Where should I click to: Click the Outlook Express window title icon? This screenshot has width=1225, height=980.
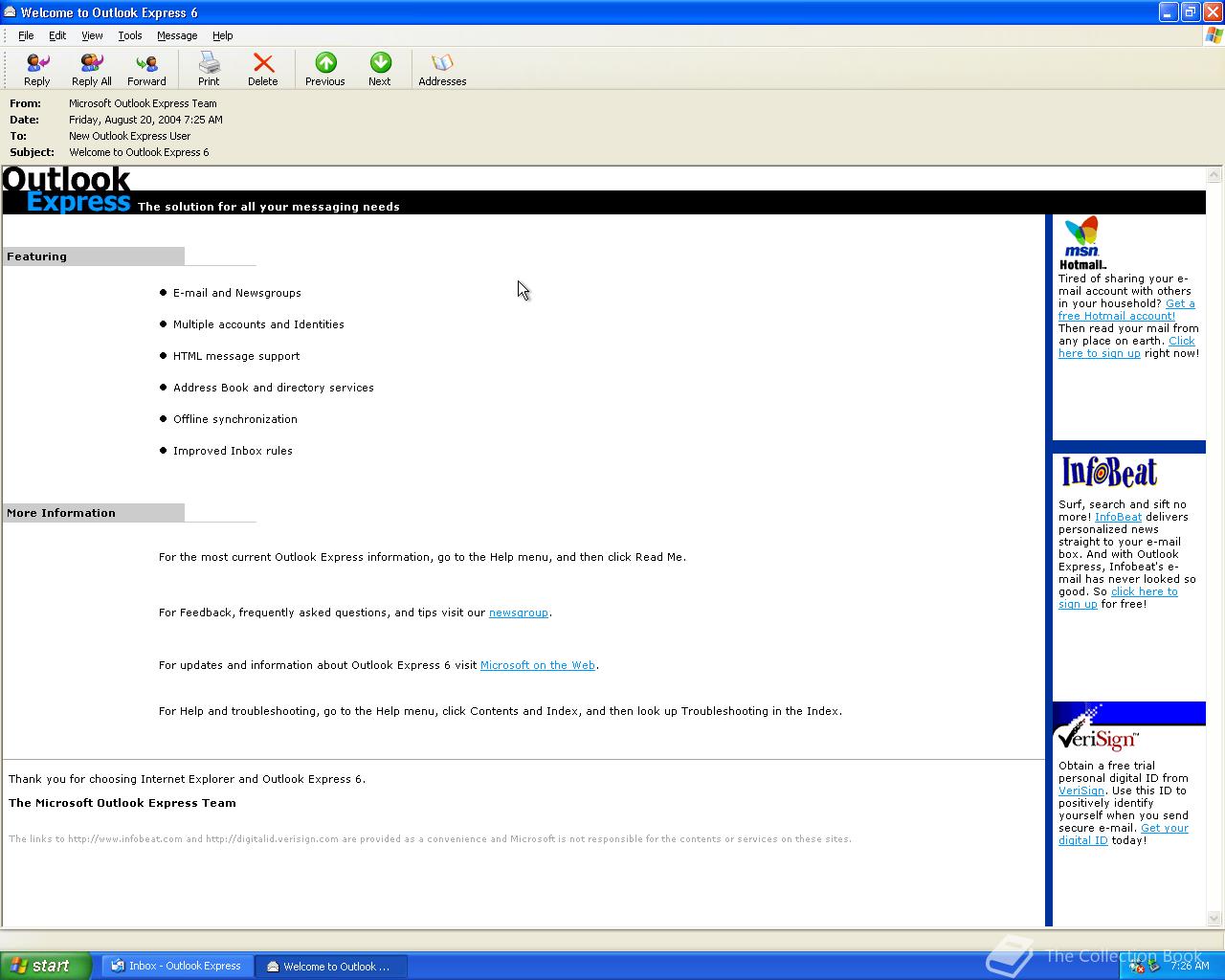10,12
